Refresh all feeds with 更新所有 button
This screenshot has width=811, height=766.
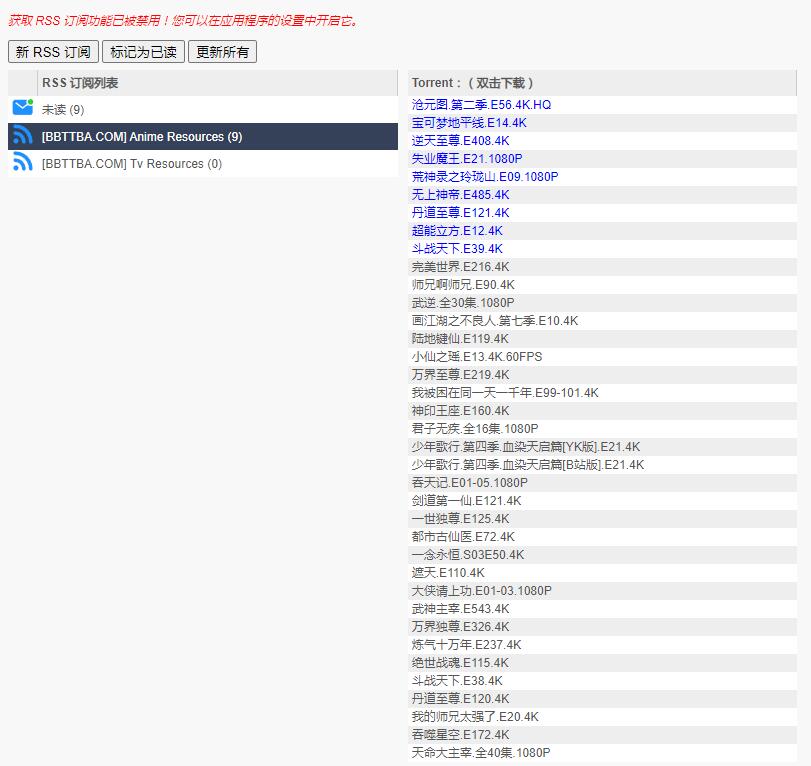pos(222,52)
